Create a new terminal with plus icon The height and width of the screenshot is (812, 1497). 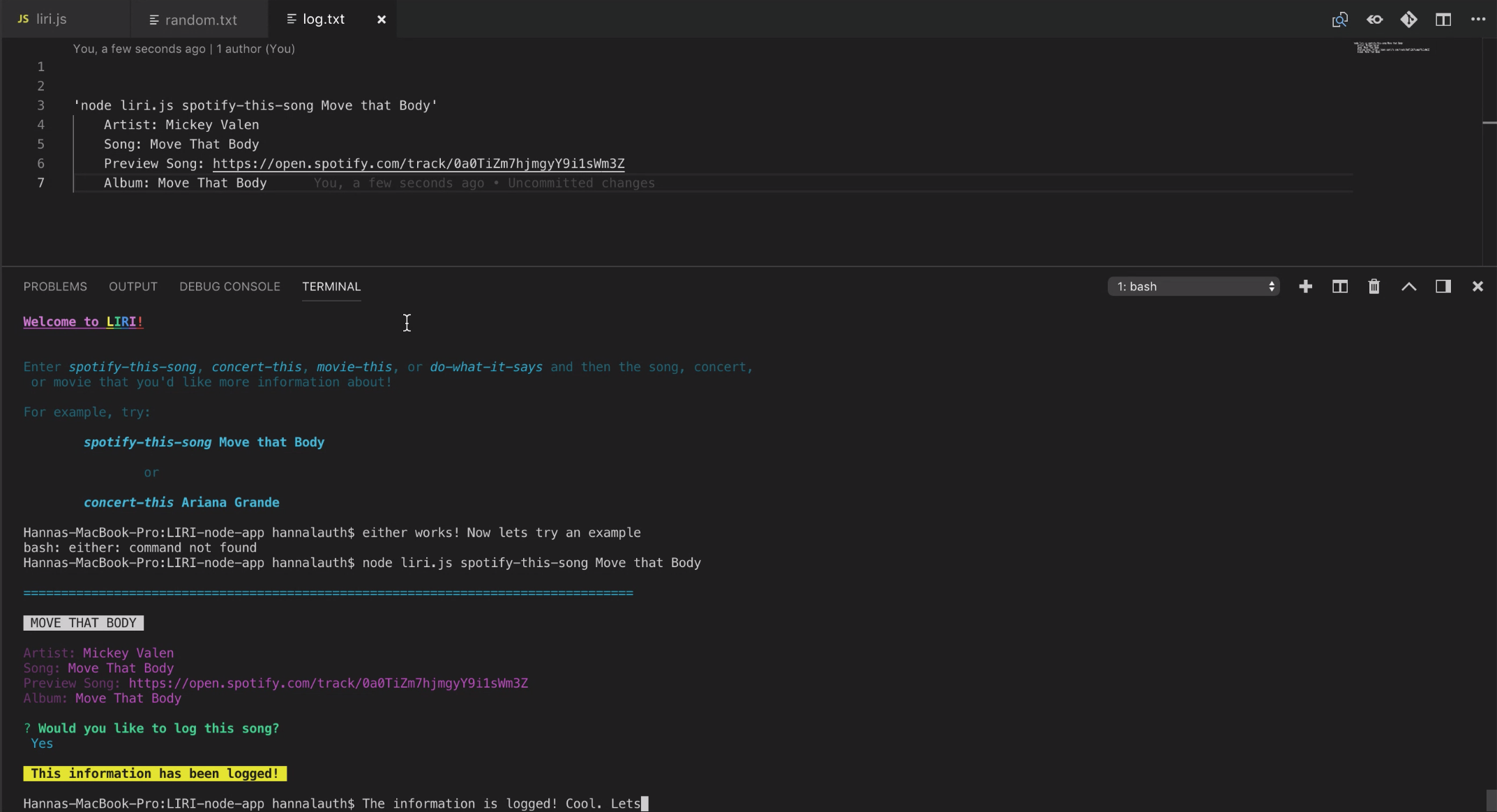1305,287
